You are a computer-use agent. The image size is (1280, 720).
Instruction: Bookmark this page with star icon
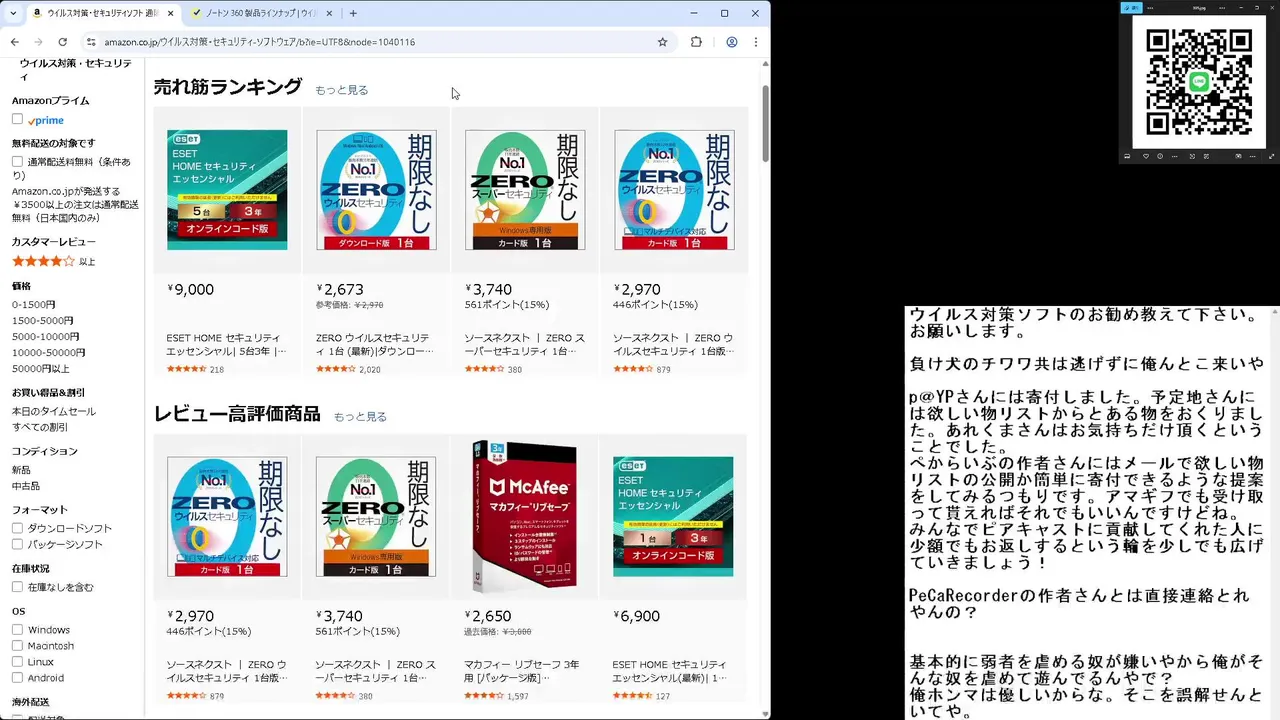pos(662,42)
